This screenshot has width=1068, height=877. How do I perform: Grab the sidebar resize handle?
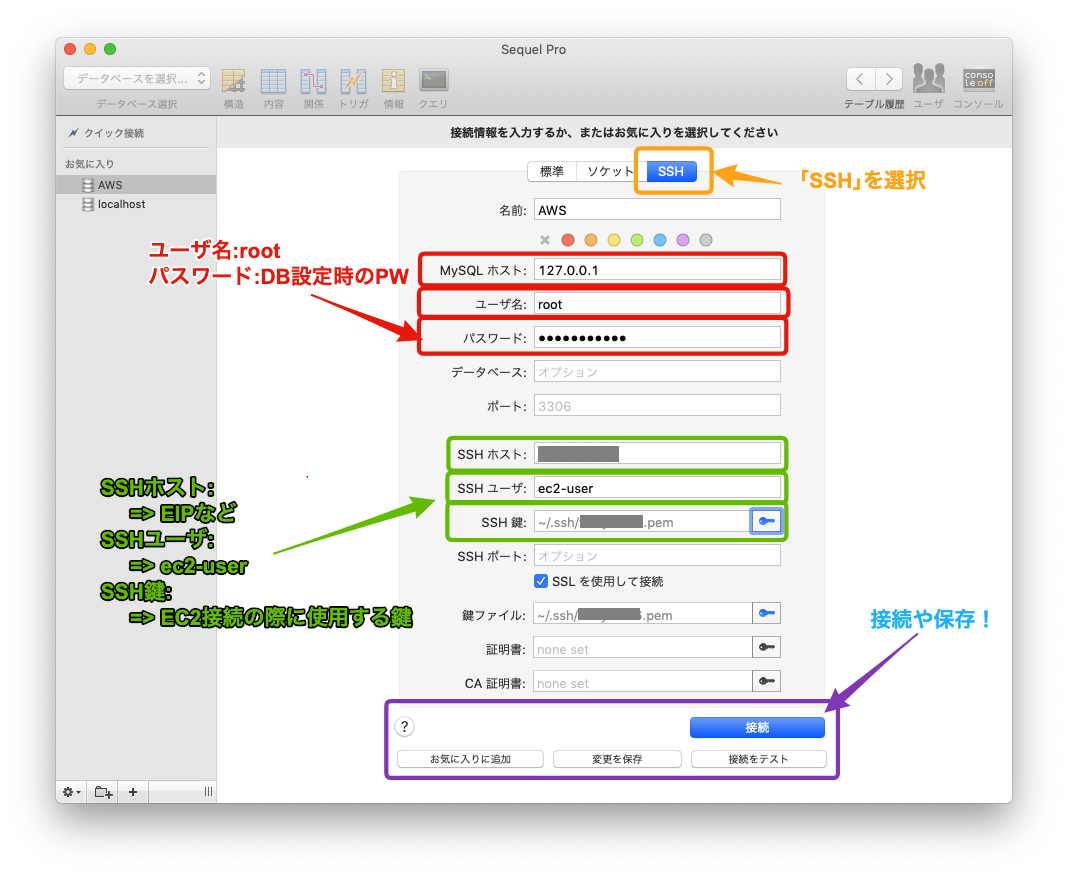click(x=208, y=791)
